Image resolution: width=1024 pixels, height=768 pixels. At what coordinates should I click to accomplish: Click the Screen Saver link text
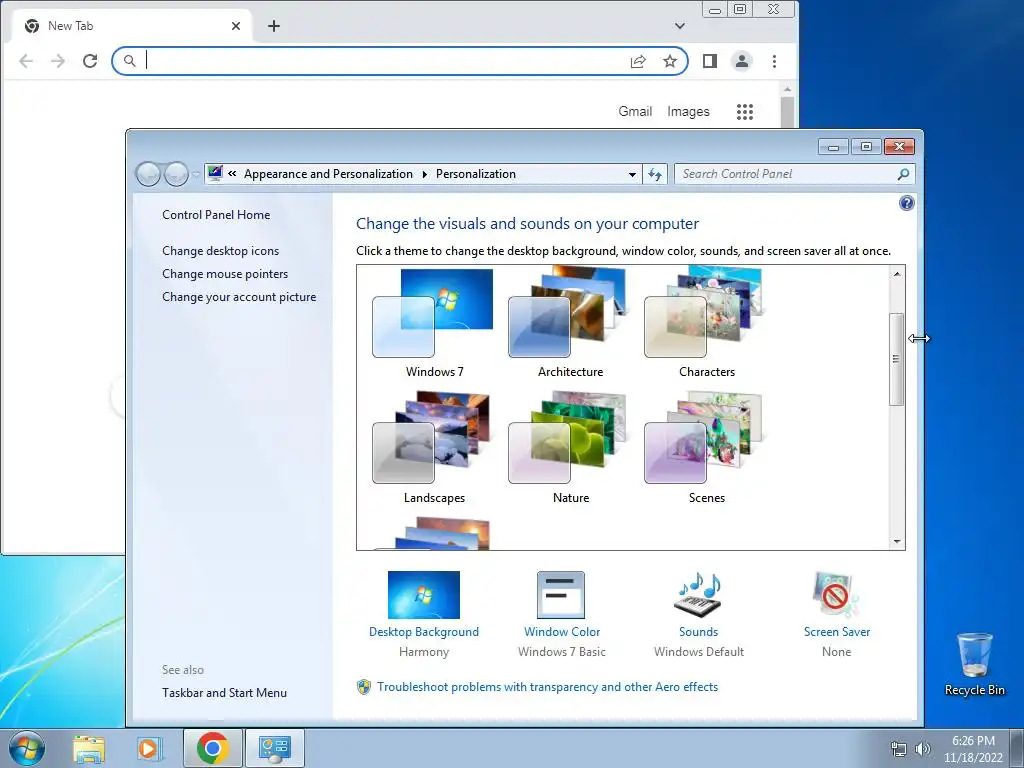[837, 632]
